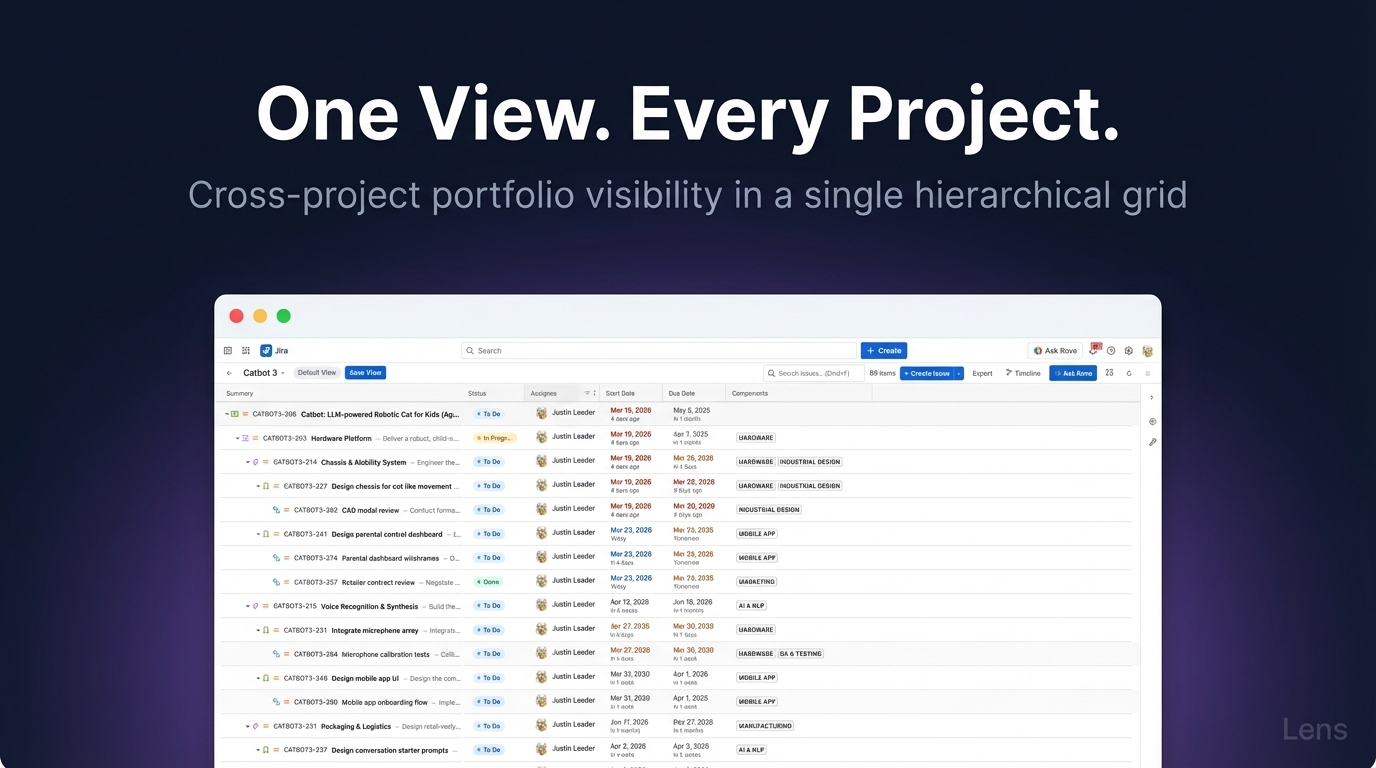Expand the collapsed right sidebar with the chevron

tap(1151, 396)
